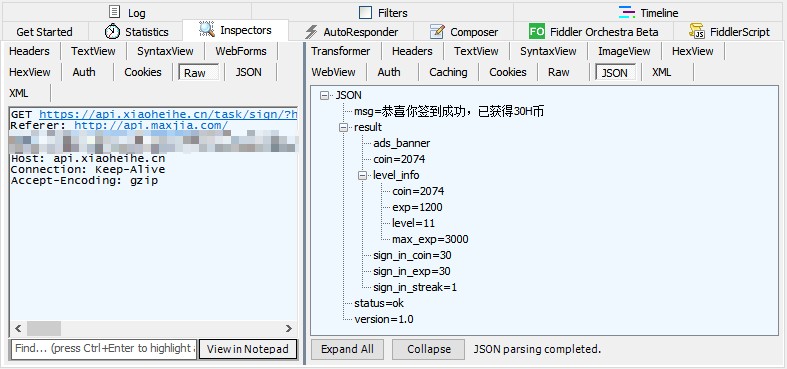Collapse the level_info tree node
787x369 pixels.
[x=362, y=175]
